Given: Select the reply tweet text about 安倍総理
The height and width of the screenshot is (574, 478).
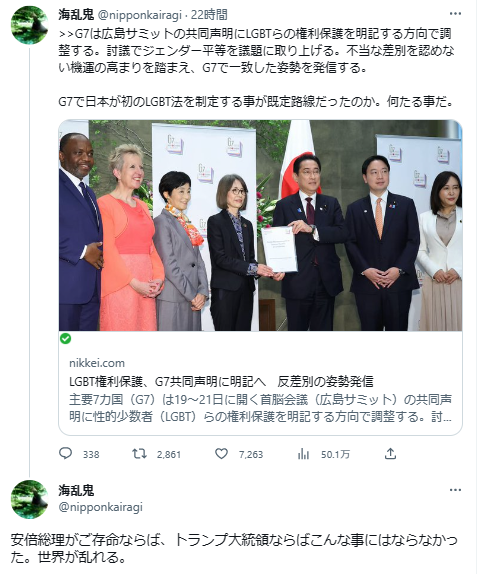Looking at the screenshot, I should click(x=234, y=548).
